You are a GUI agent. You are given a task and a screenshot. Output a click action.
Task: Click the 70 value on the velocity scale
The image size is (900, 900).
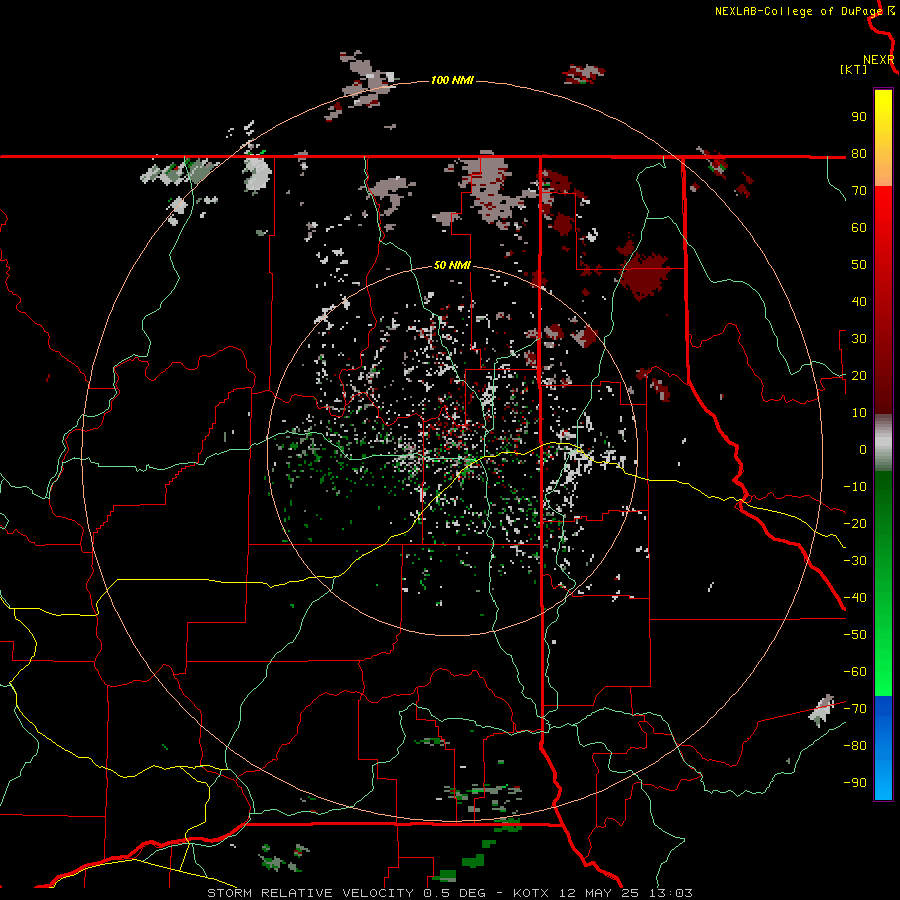point(859,191)
